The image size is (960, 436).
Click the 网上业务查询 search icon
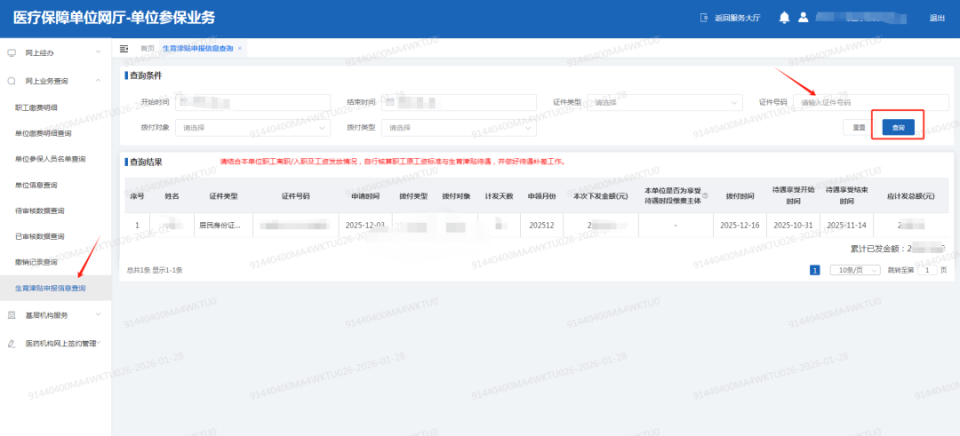(x=11, y=81)
